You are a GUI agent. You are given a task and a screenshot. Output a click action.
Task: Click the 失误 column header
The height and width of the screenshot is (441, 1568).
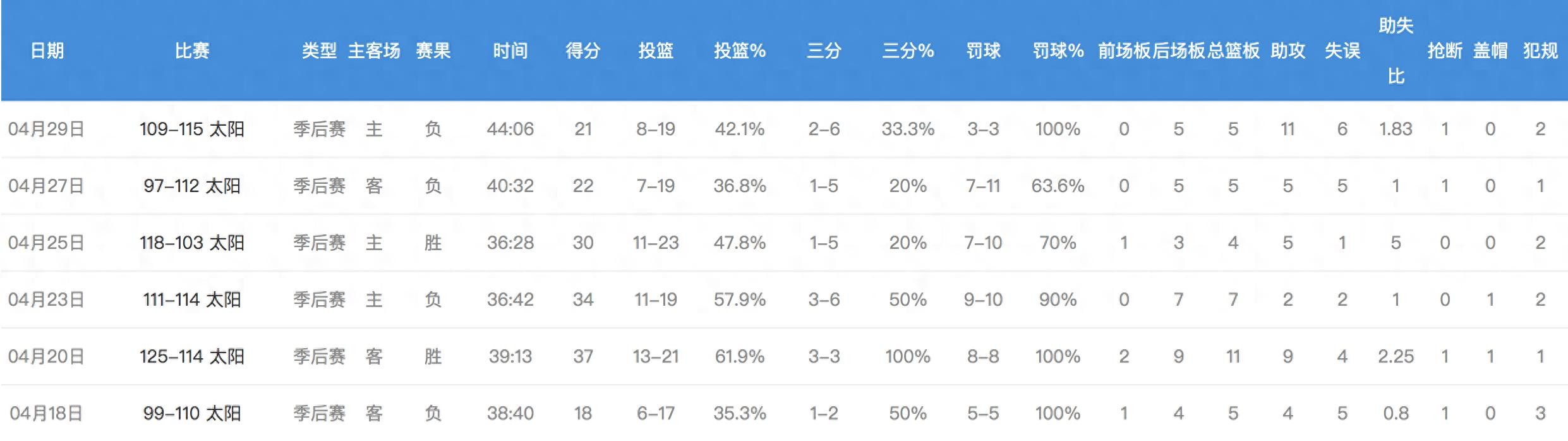[x=1342, y=51]
